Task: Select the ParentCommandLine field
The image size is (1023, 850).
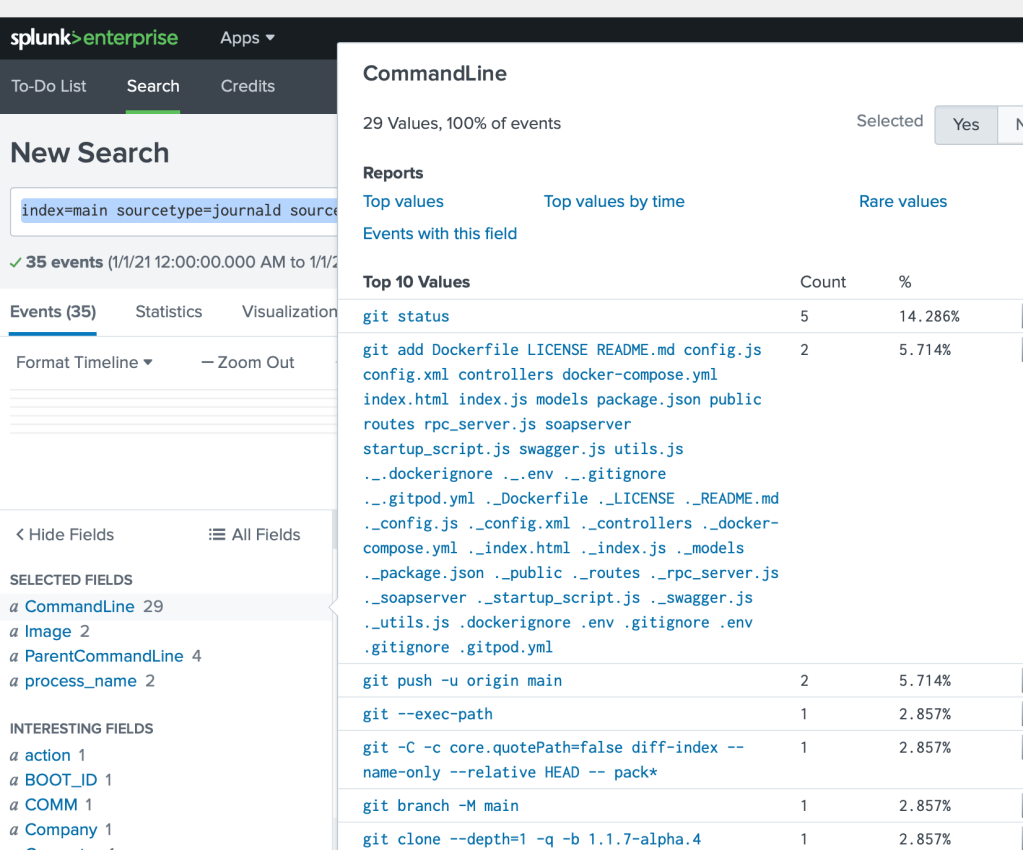Action: coord(104,656)
